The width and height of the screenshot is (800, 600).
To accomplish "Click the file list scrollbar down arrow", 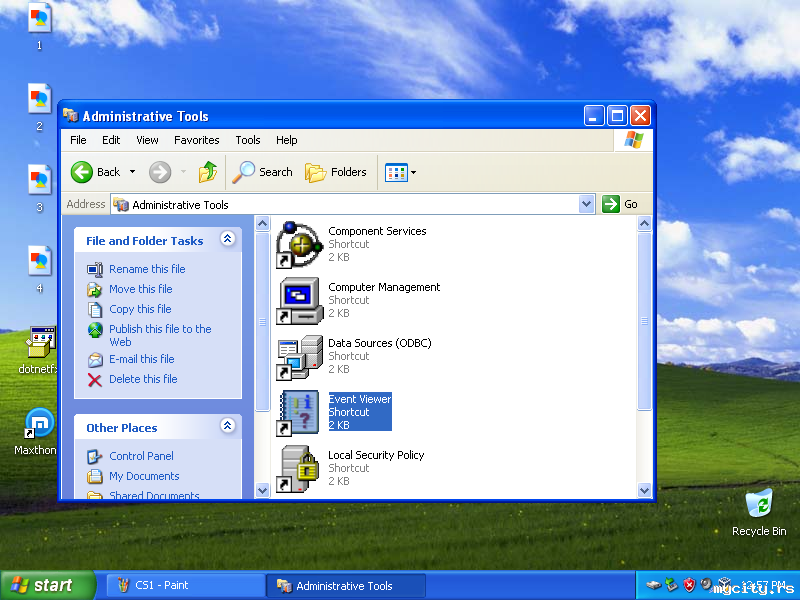I will click(x=644, y=490).
